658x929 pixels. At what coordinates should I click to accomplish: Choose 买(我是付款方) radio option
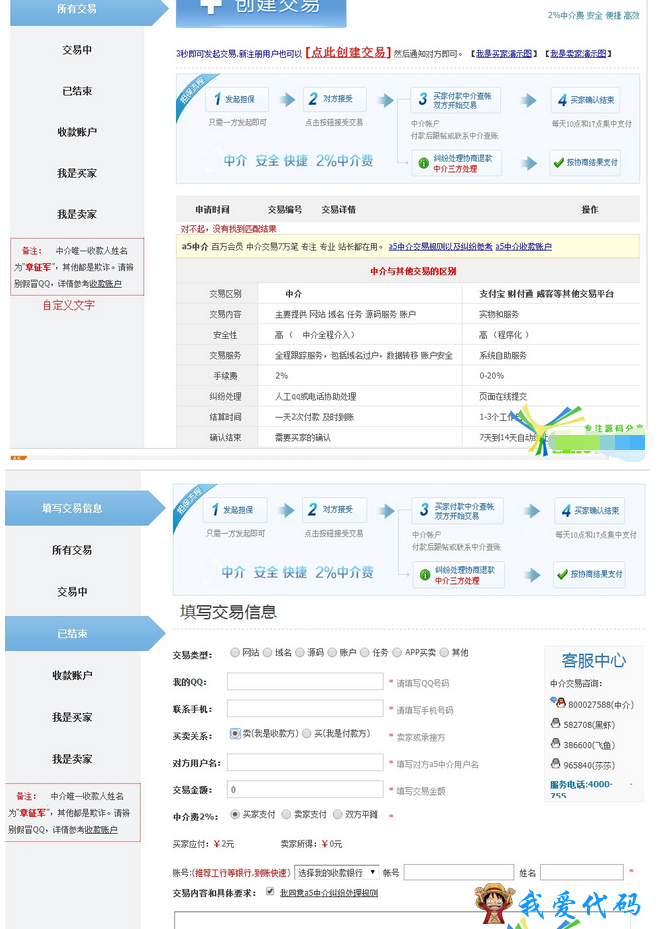click(x=307, y=733)
